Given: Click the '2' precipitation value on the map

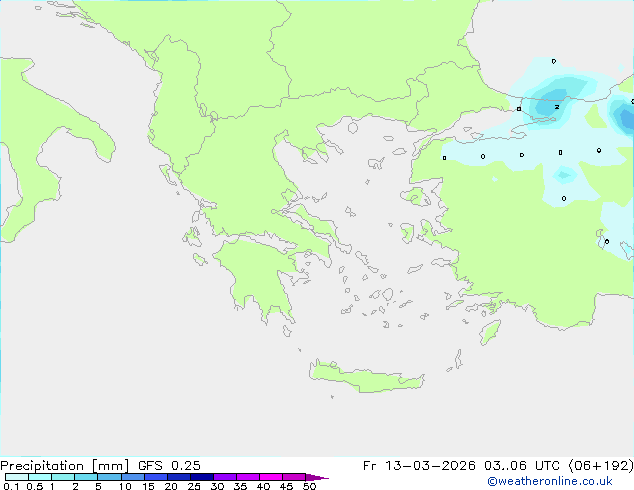Looking at the screenshot, I should coord(557,107).
